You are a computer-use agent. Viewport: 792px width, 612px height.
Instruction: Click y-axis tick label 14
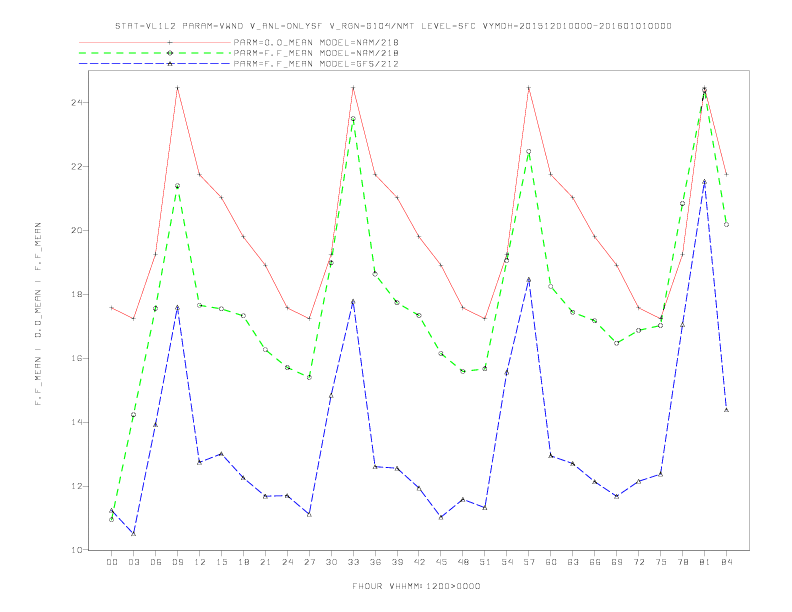77,422
